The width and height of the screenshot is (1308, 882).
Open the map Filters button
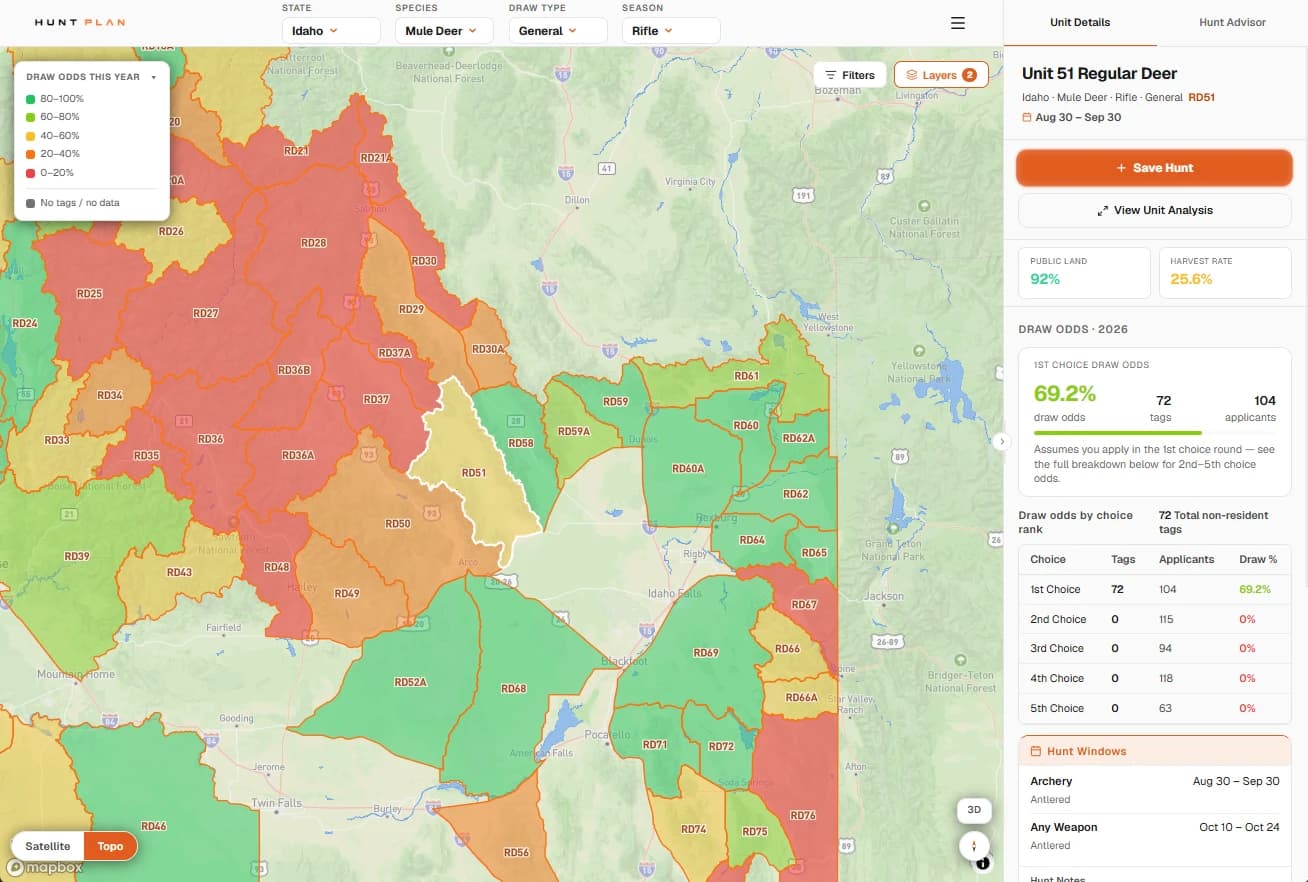click(x=850, y=75)
